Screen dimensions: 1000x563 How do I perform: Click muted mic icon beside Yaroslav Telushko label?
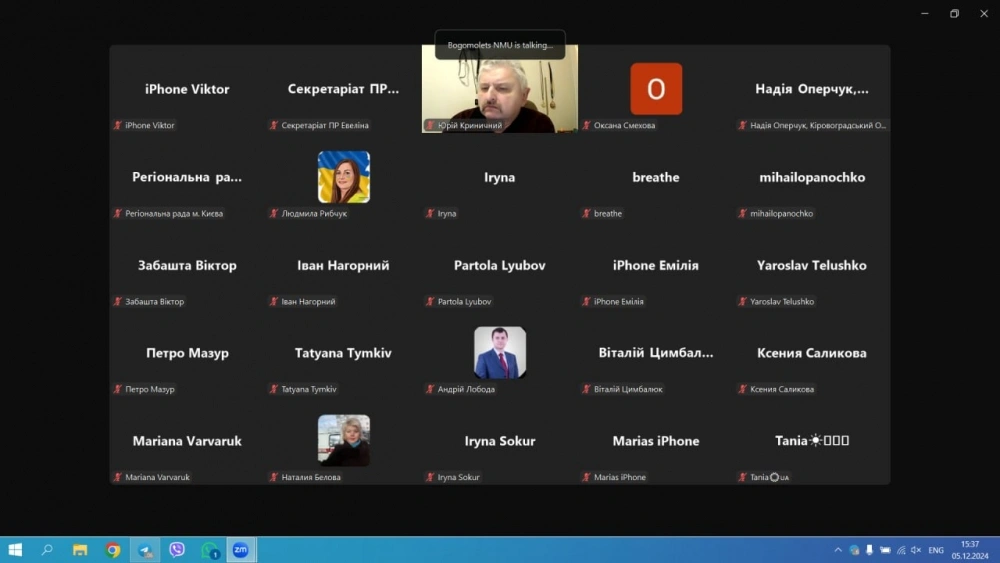pyautogui.click(x=742, y=302)
